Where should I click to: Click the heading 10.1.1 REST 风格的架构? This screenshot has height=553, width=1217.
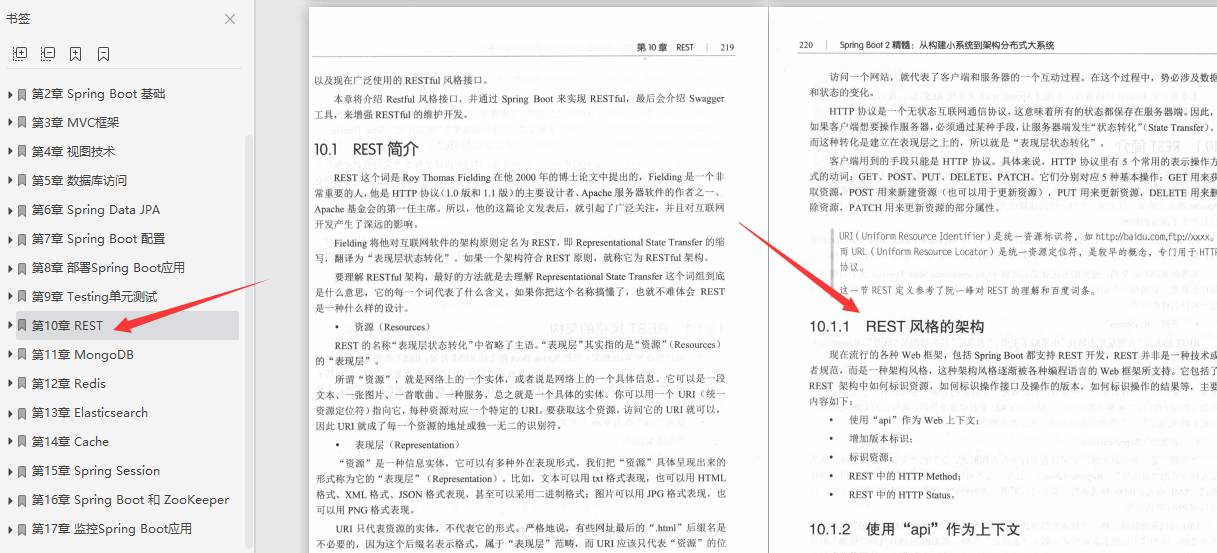click(897, 327)
